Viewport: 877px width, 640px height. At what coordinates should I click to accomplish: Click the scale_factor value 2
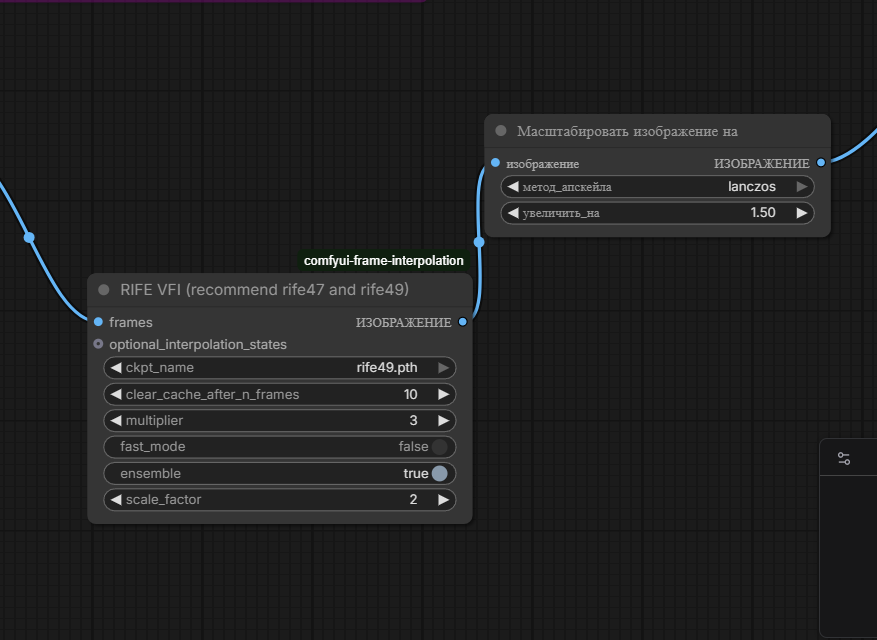coord(413,500)
